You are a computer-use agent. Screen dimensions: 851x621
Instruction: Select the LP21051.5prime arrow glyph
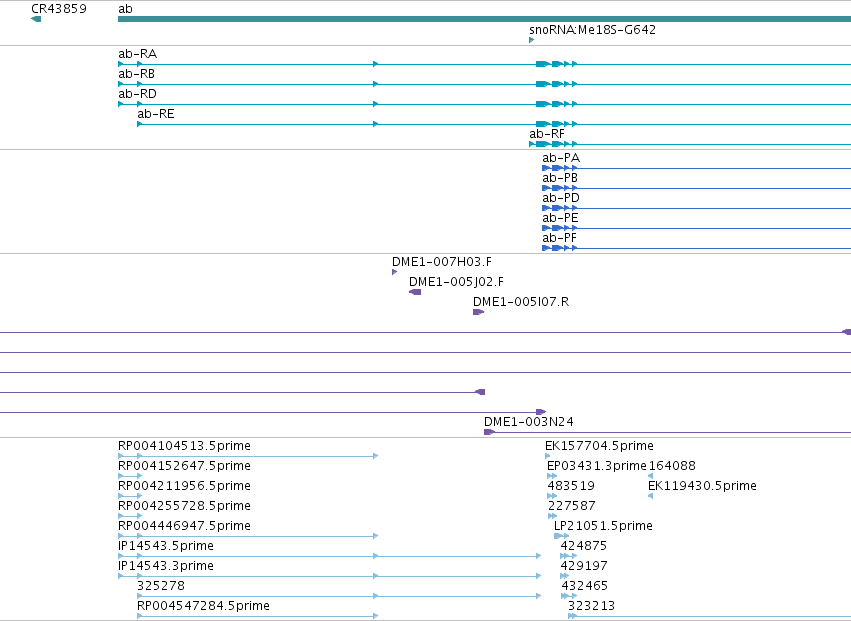pyautogui.click(x=561, y=536)
